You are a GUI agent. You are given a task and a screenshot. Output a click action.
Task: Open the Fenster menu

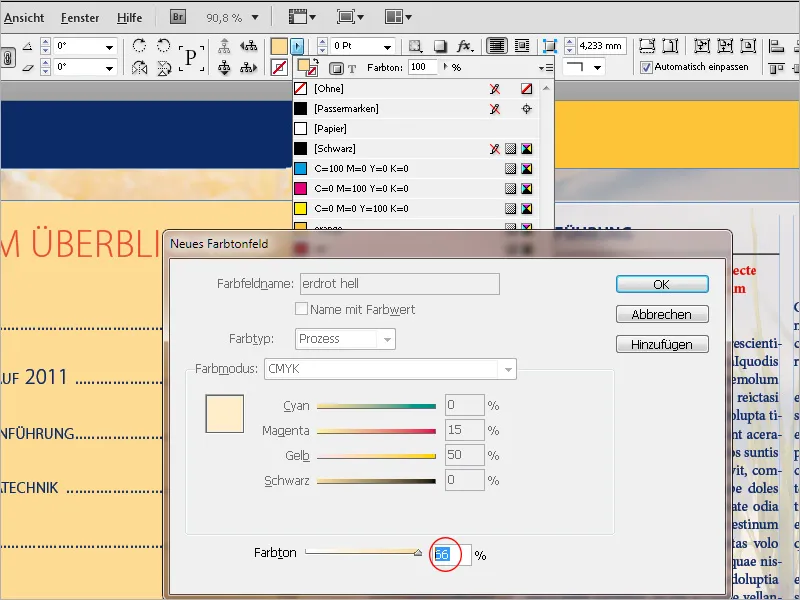coord(80,17)
